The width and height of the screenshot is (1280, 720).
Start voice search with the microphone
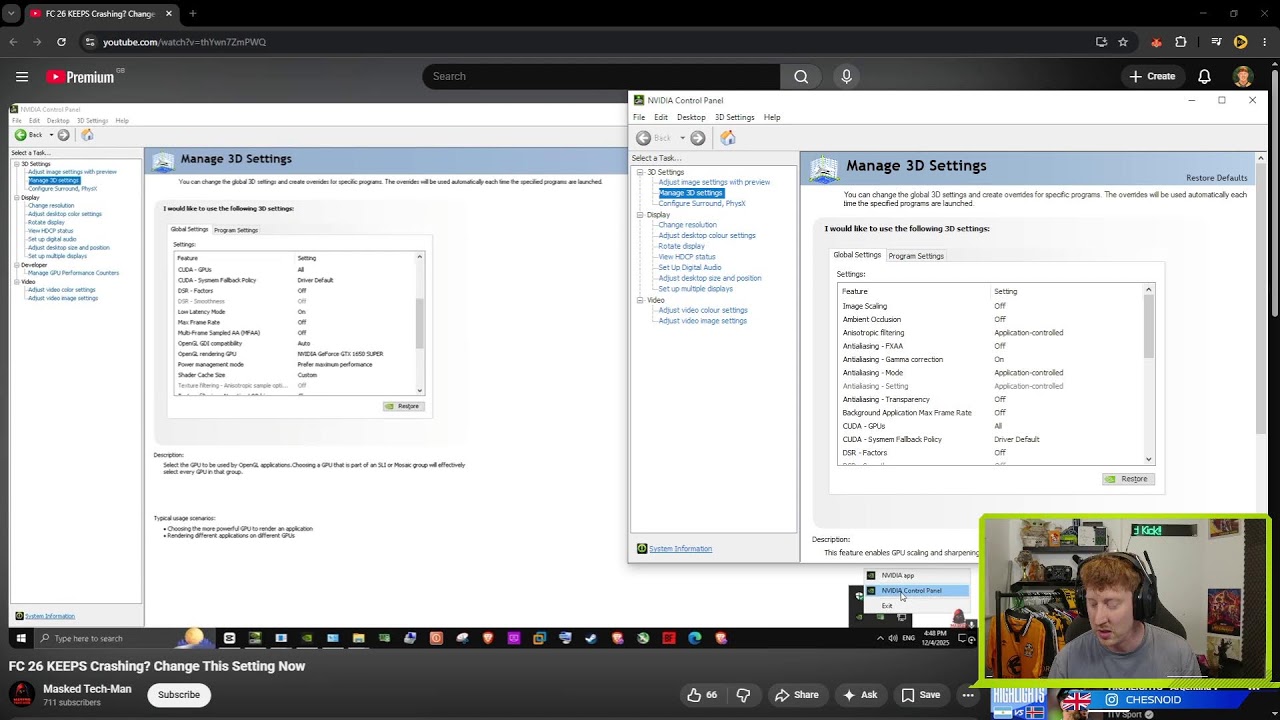(847, 76)
